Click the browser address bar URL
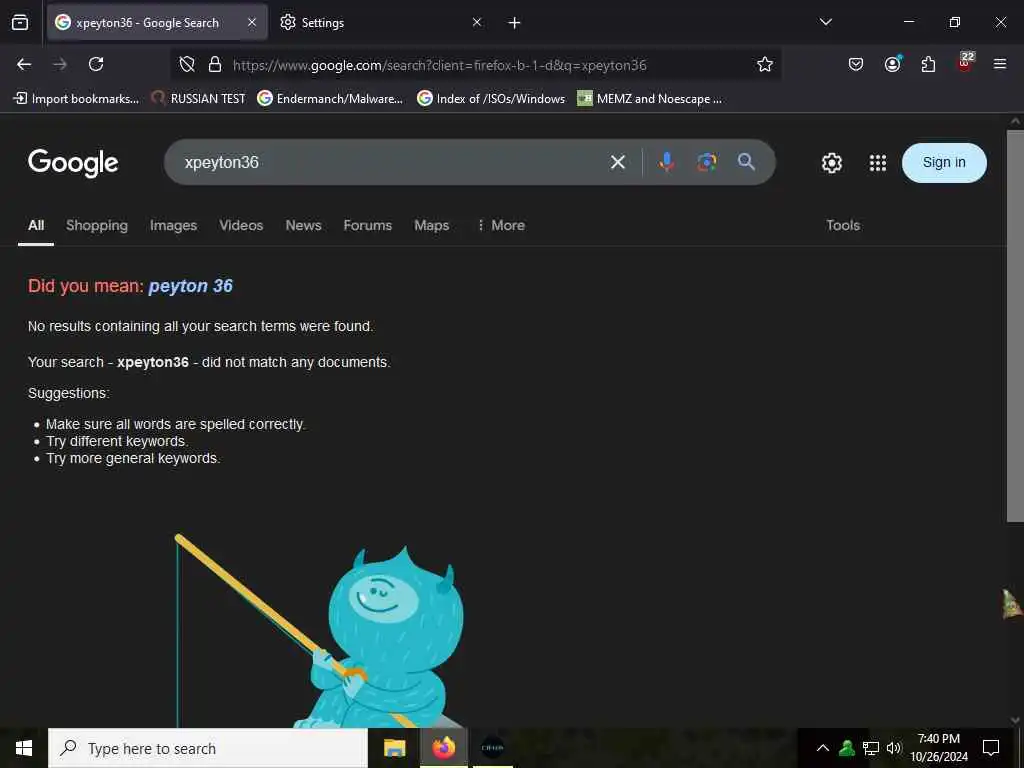1024x768 pixels. [x=440, y=65]
